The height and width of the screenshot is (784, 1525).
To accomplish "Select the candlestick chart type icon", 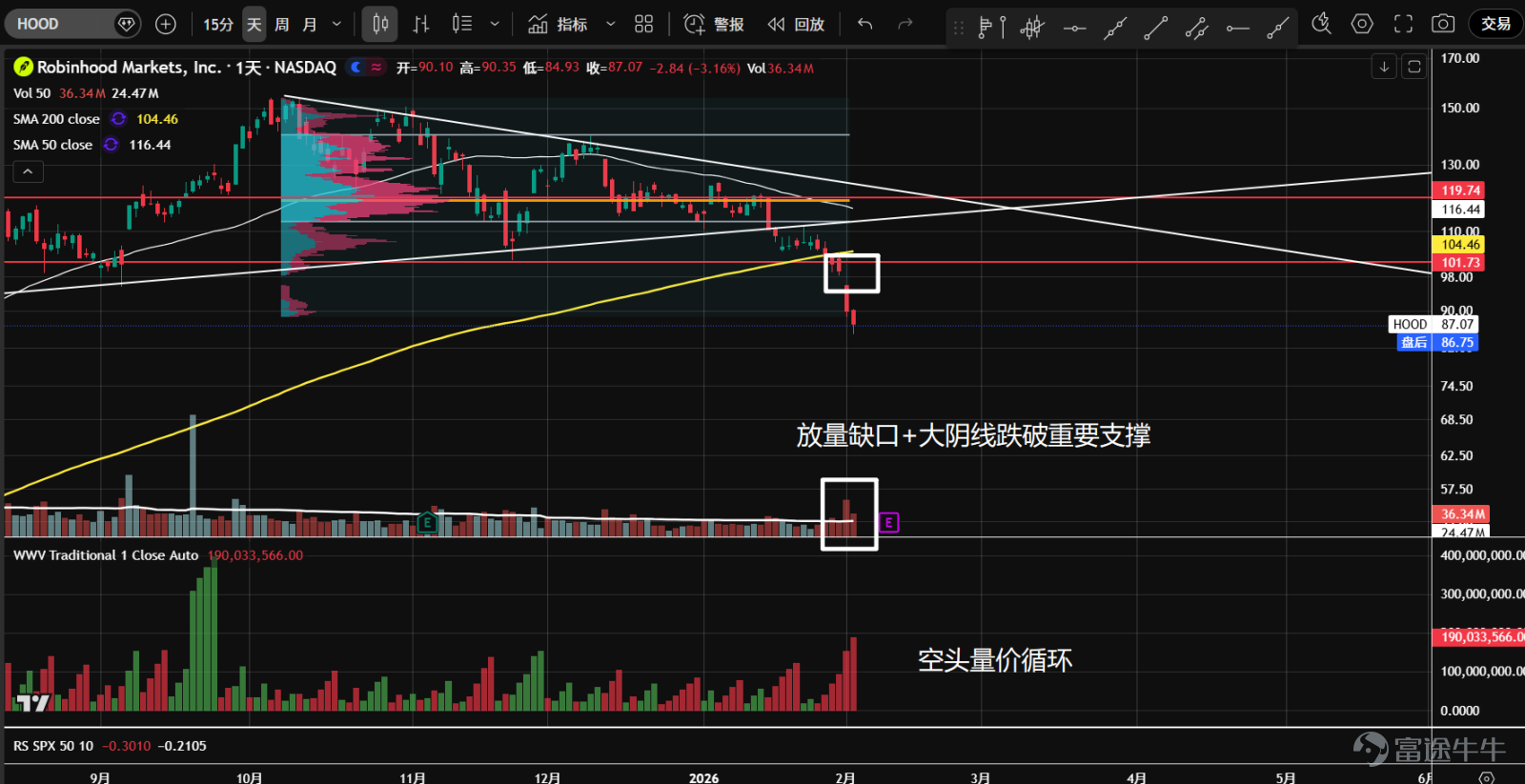I will click(x=380, y=24).
